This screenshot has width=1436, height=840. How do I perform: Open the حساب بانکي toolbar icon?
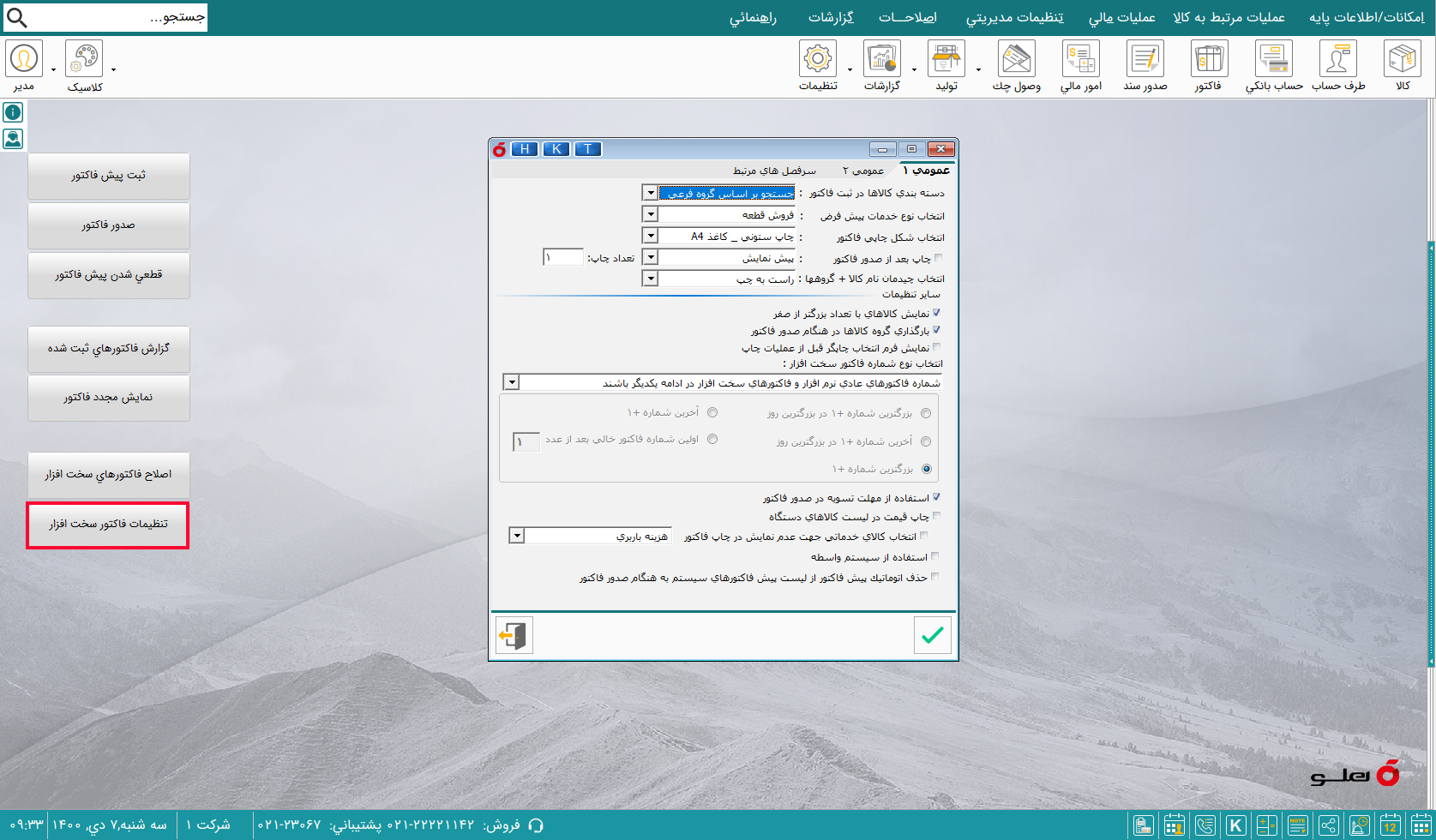[x=1274, y=59]
